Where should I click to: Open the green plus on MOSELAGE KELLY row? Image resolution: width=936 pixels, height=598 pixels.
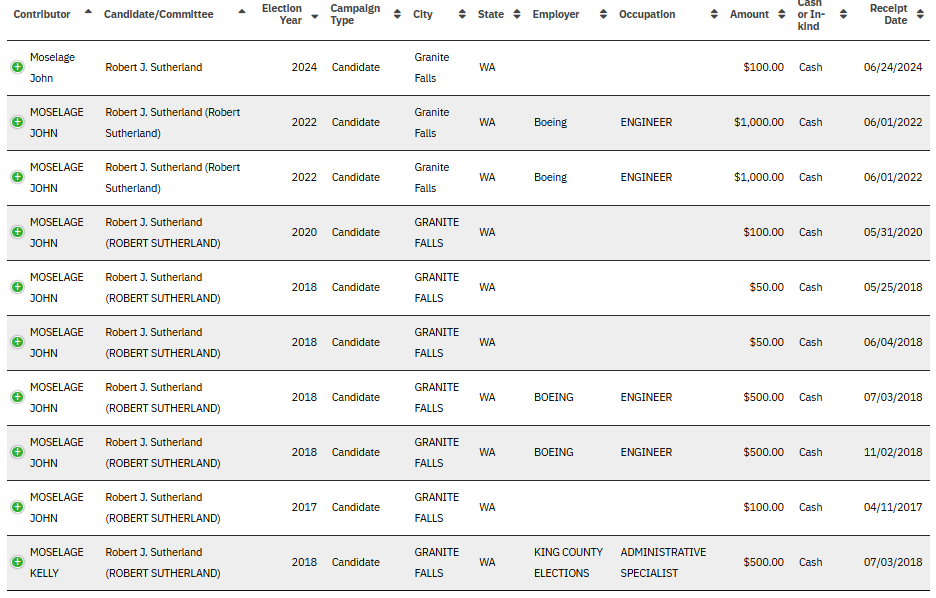(x=17, y=562)
